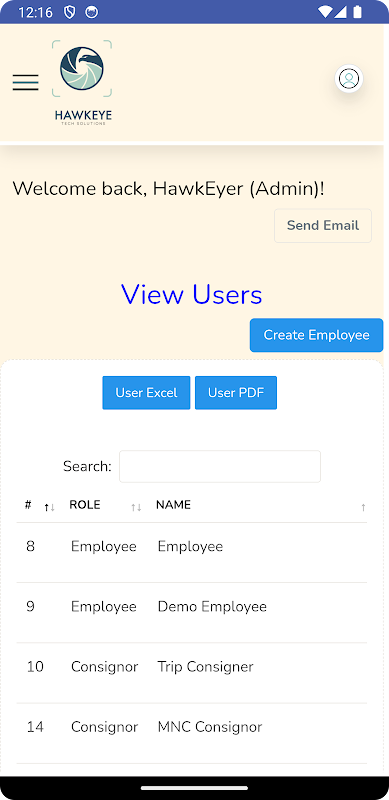Sort by NAME column arrow icon
This screenshot has height=800, width=389.
(x=363, y=507)
